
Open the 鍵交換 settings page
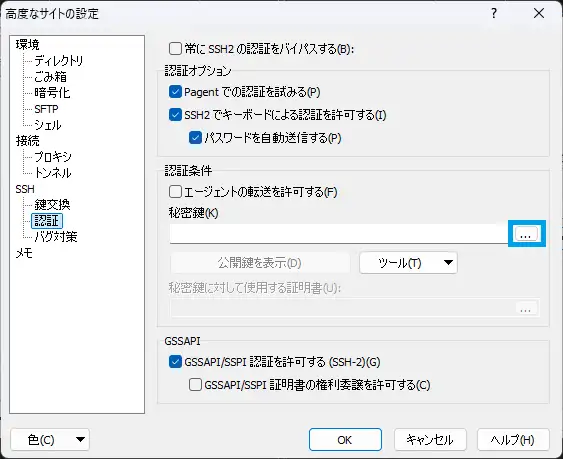pyautogui.click(x=52, y=205)
